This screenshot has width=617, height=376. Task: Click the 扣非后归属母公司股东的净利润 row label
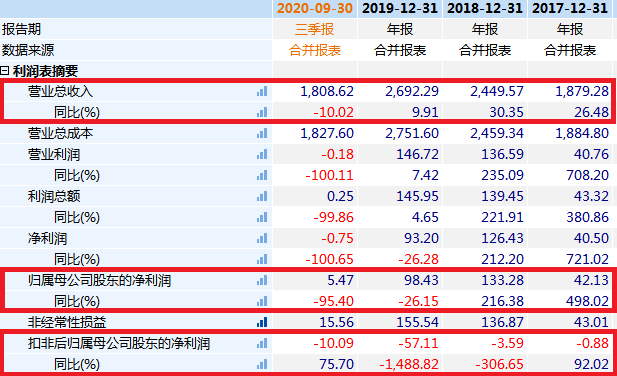[119, 343]
